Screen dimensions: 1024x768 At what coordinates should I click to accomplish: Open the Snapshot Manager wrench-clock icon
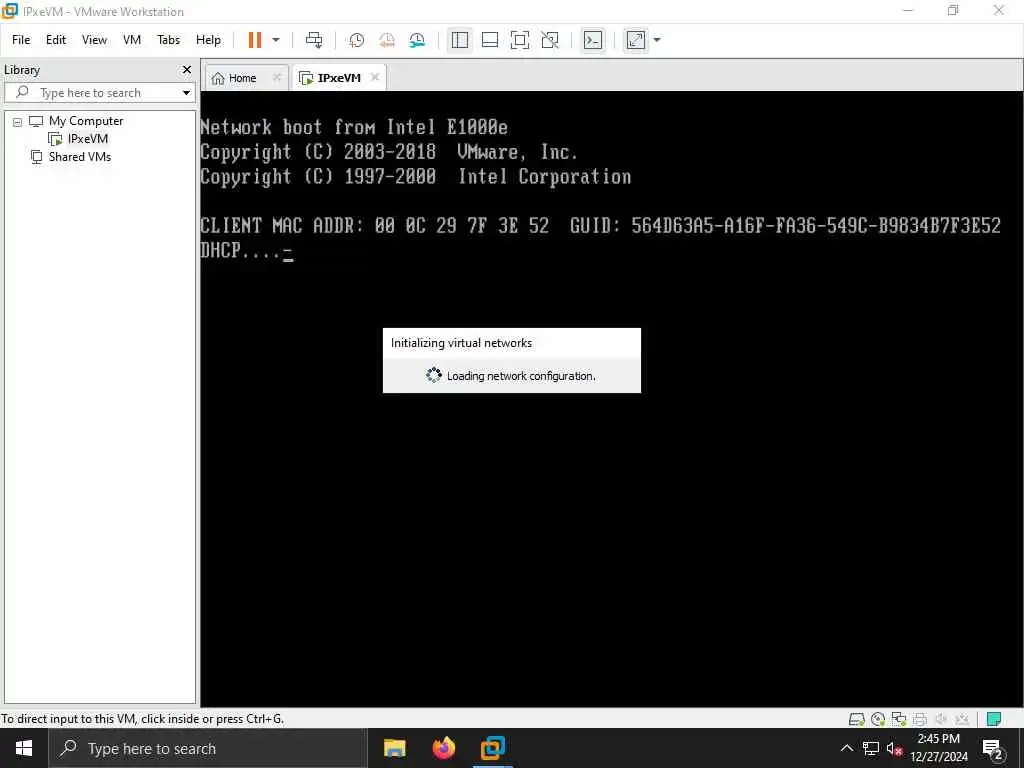point(417,40)
